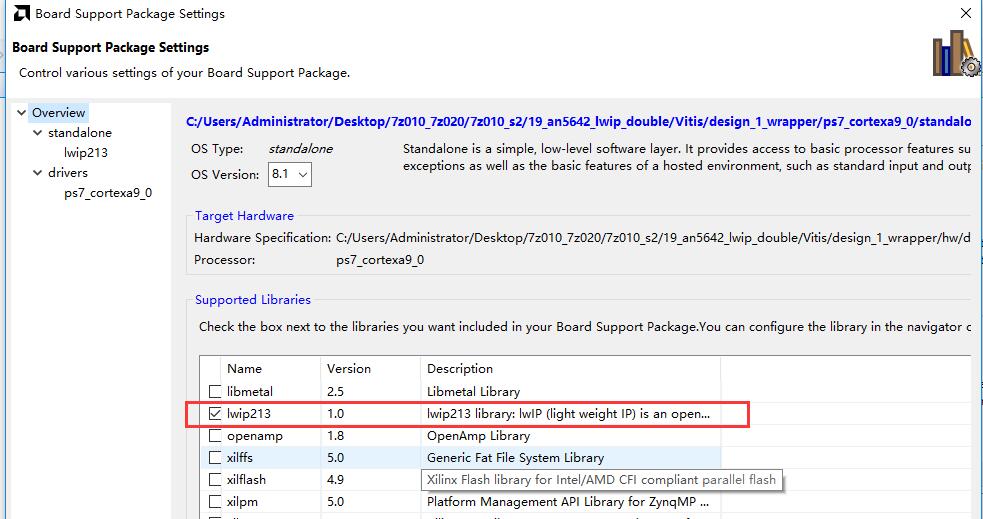Image resolution: width=983 pixels, height=519 pixels.
Task: Click the books and gear BSP icon
Action: click(x=955, y=55)
